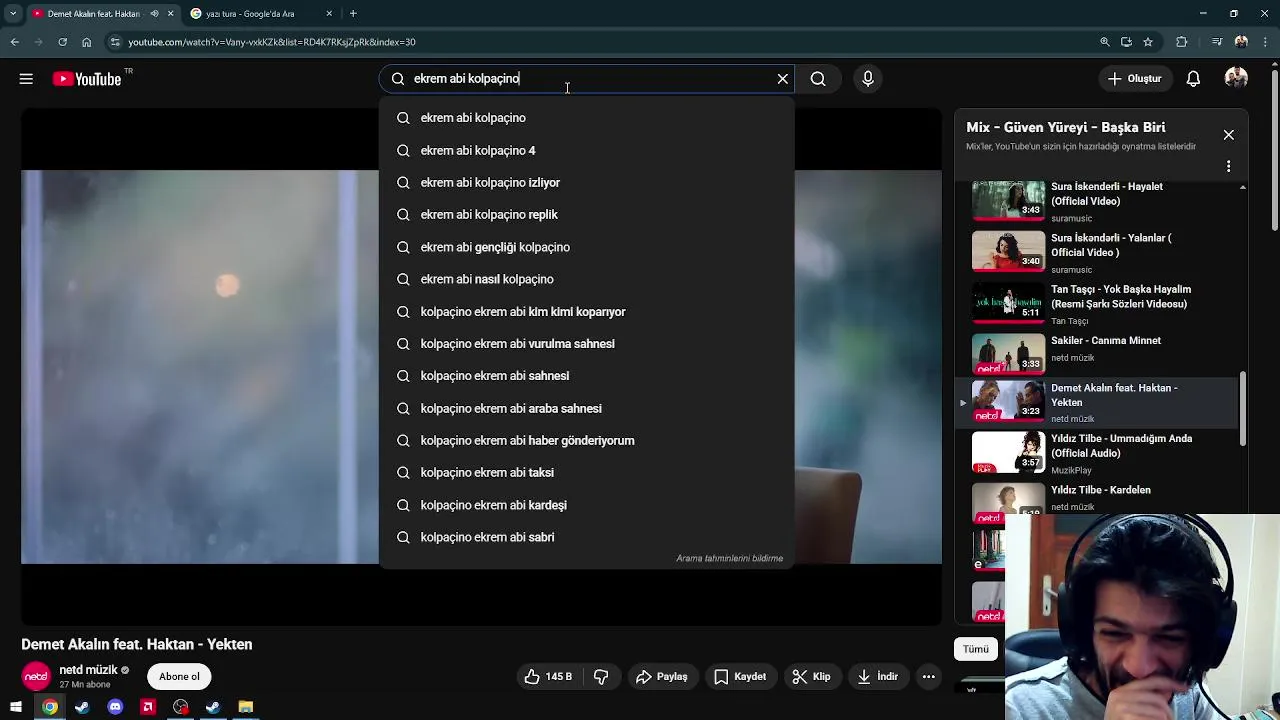The width and height of the screenshot is (1280, 720).
Task: Run search with the magnifier button
Action: pyautogui.click(x=818, y=79)
